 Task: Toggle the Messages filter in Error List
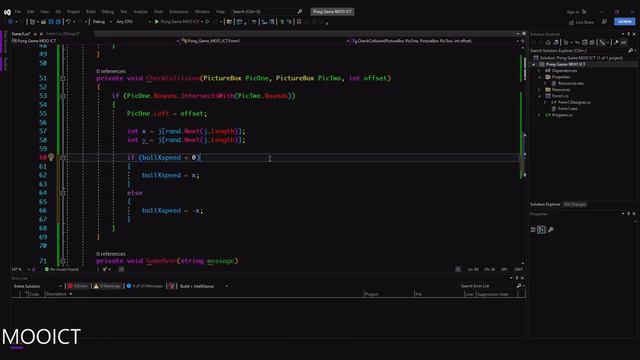pyautogui.click(x=144, y=286)
